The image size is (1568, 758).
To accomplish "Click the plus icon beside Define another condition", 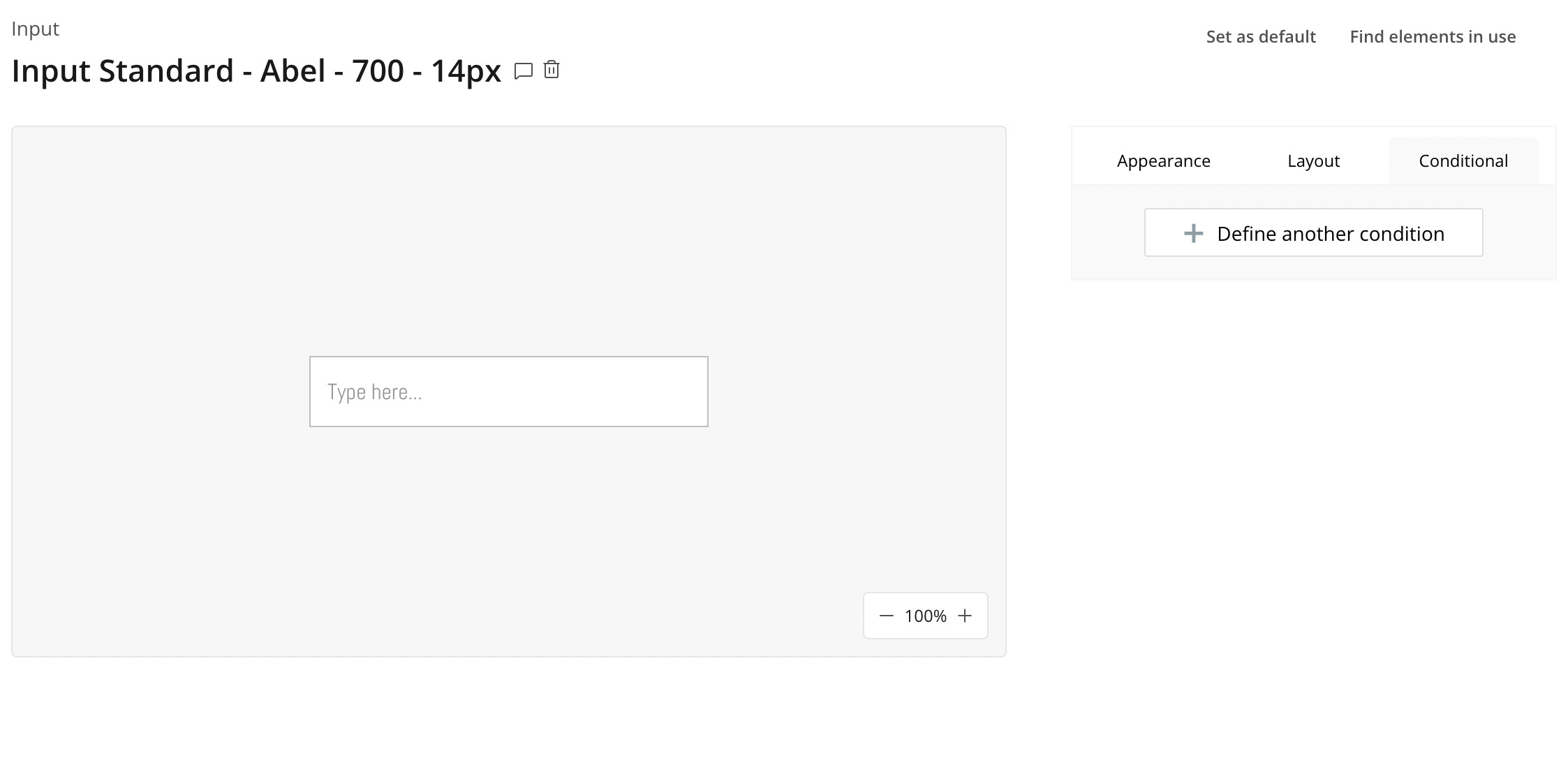I will [1193, 233].
